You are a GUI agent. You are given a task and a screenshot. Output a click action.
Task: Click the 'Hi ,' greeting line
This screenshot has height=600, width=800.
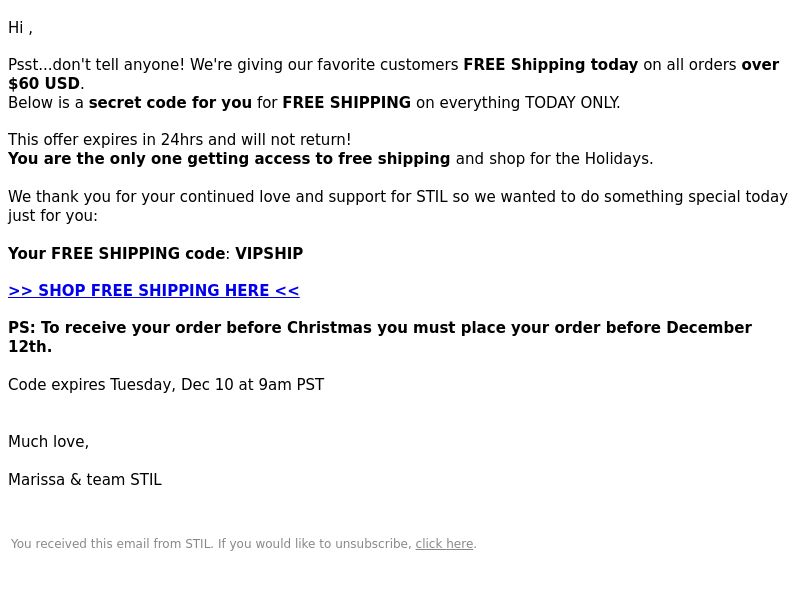point(20,28)
